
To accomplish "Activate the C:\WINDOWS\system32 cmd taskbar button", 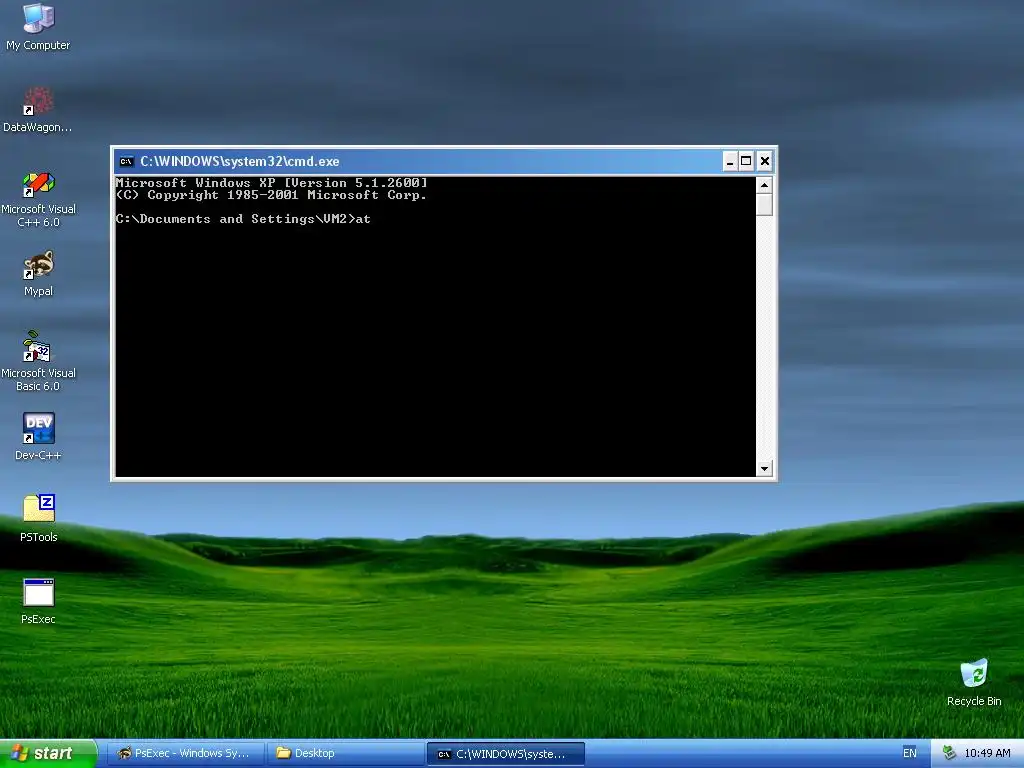I will point(505,754).
